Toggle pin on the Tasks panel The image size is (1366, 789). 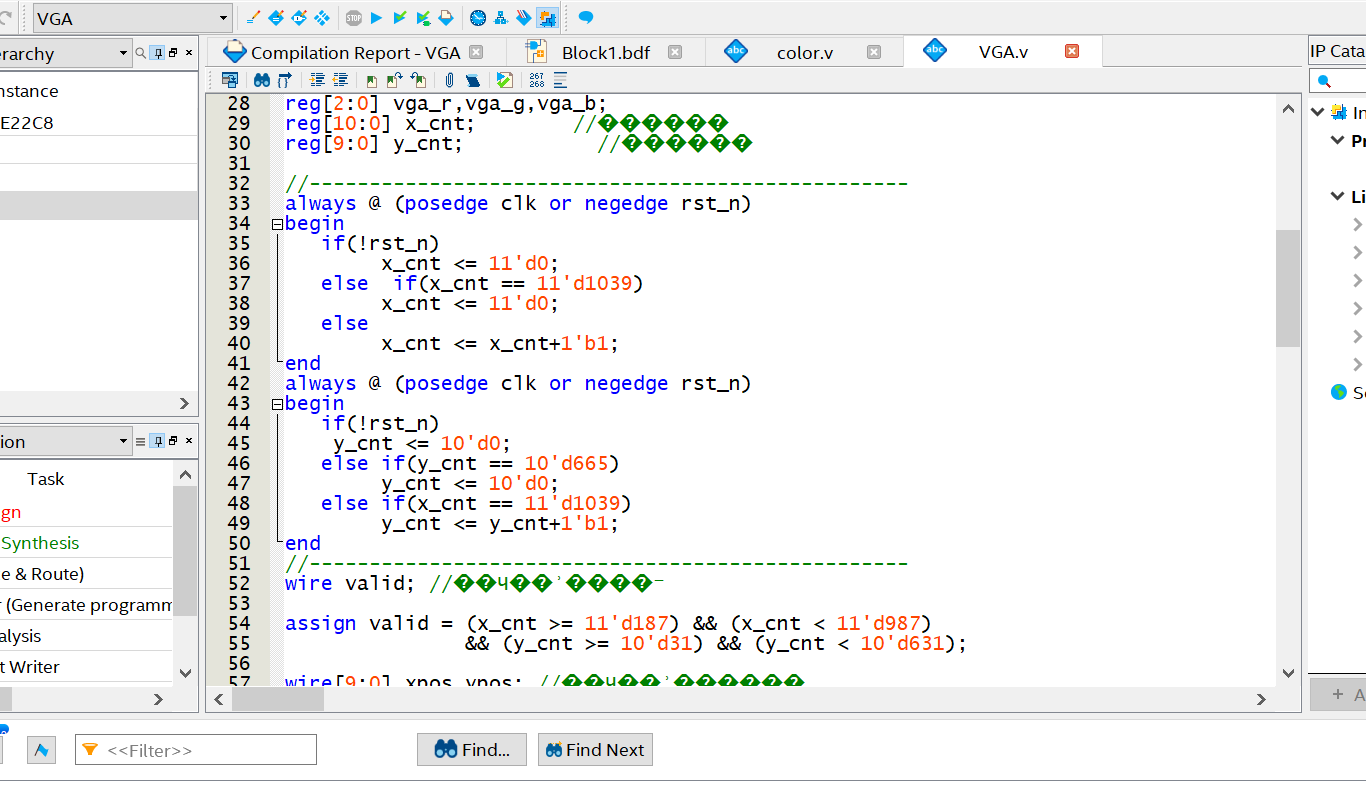(157, 441)
